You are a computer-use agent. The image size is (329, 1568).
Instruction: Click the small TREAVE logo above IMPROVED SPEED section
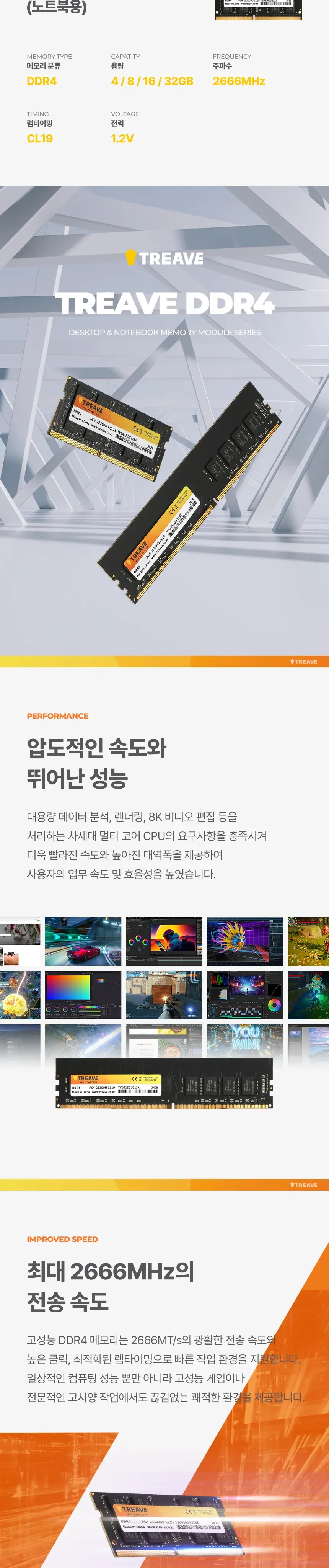(x=303, y=1185)
